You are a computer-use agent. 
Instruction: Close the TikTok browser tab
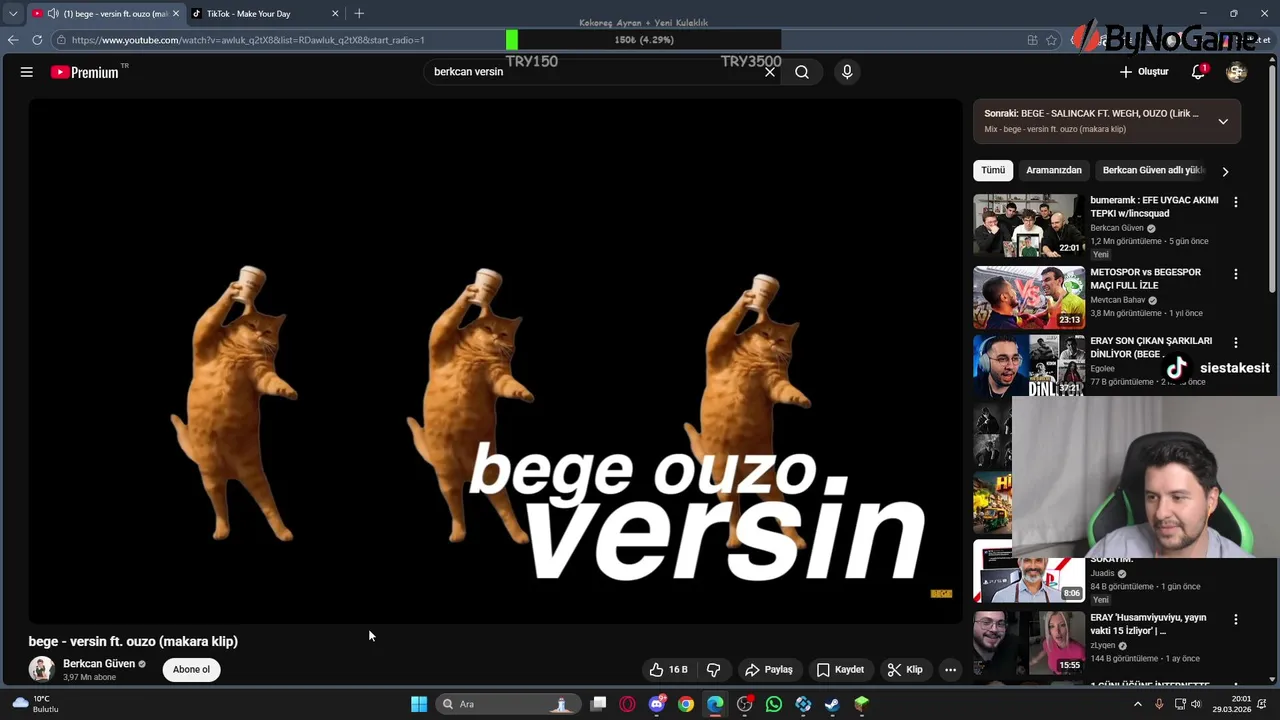coord(335,14)
